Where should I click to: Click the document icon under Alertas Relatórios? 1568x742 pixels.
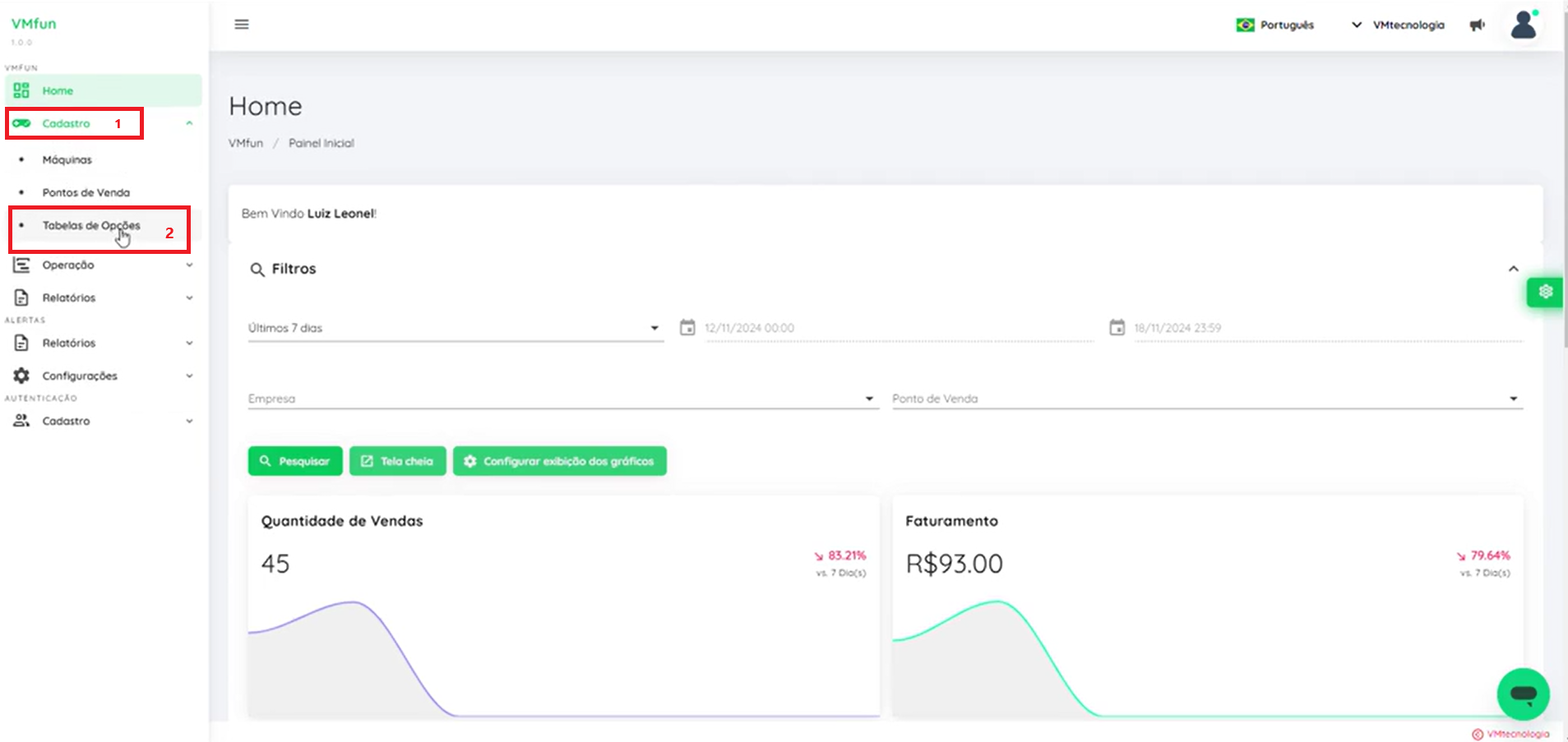pyautogui.click(x=21, y=343)
